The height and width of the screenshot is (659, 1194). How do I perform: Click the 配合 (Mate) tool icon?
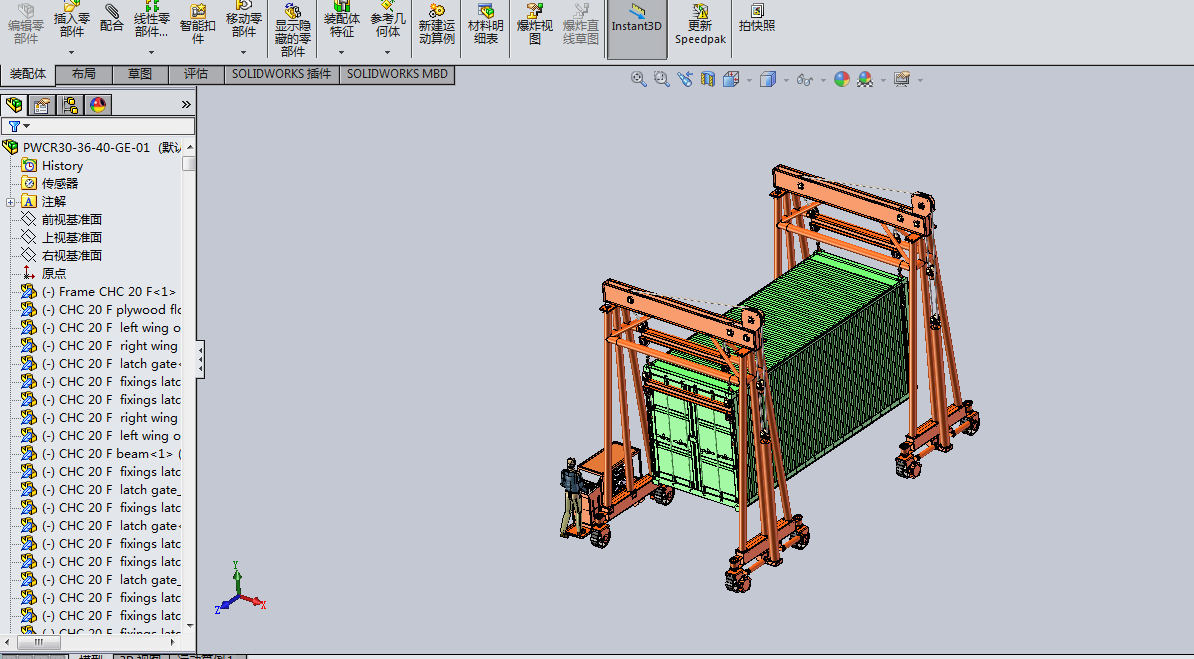(112, 18)
